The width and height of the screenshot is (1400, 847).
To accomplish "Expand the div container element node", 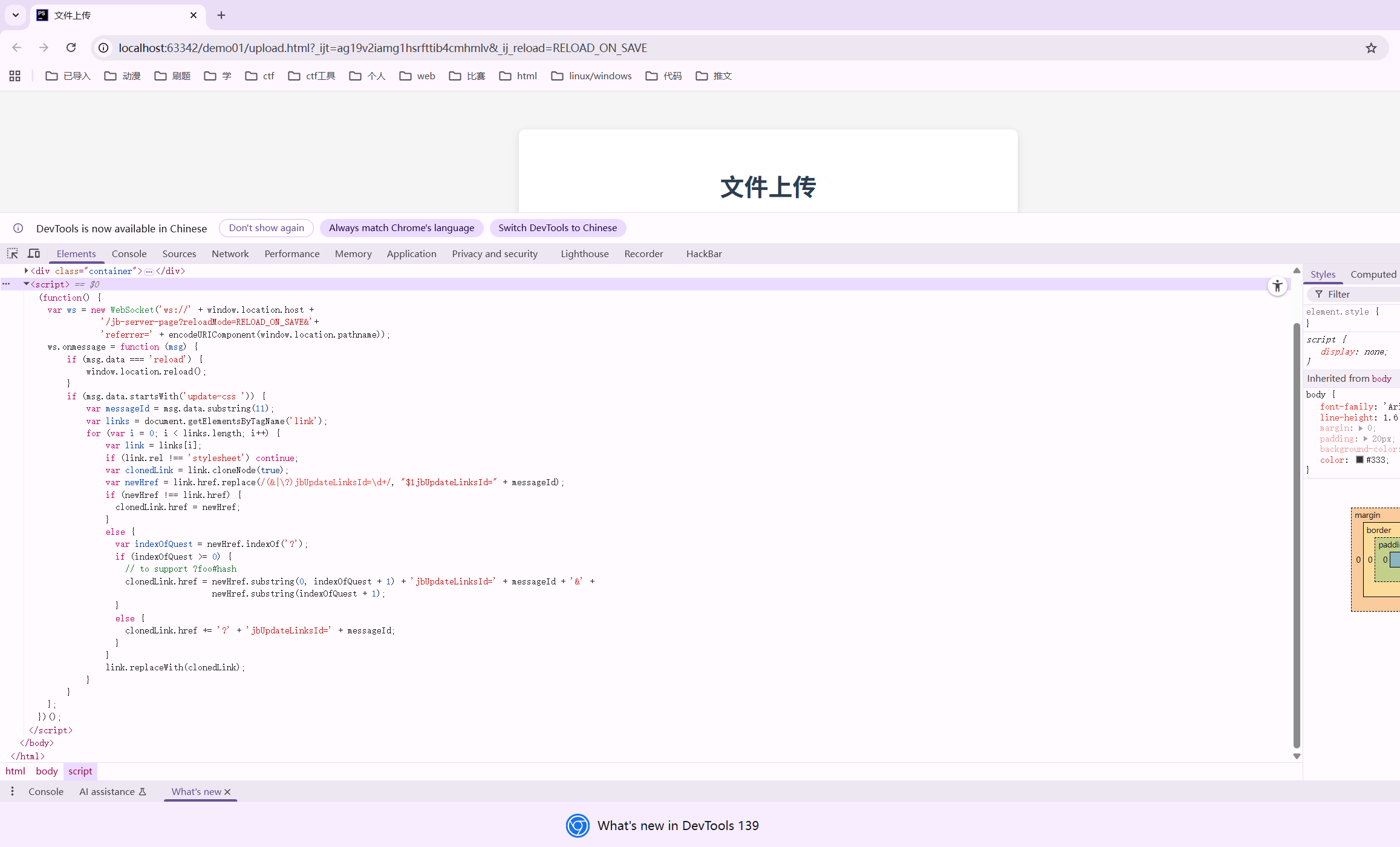I will tap(26, 270).
